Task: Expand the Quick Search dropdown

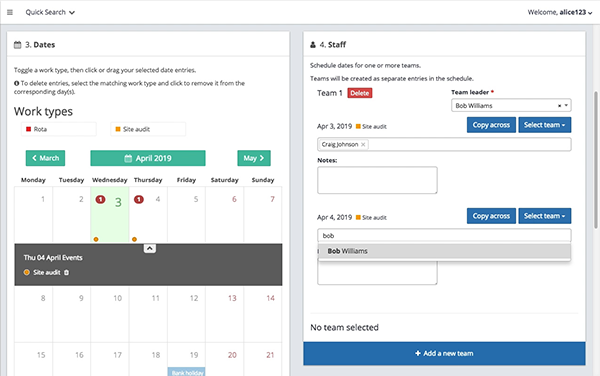Action: pyautogui.click(x=50, y=12)
